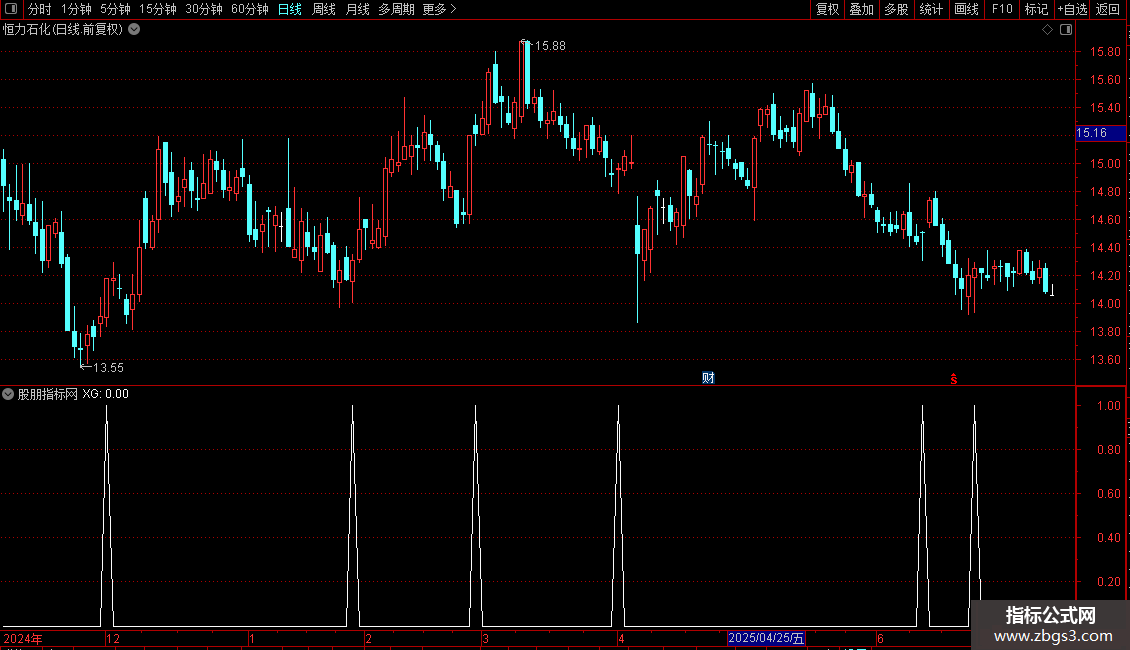
Task: Select the 5分钟 period
Action: point(115,9)
